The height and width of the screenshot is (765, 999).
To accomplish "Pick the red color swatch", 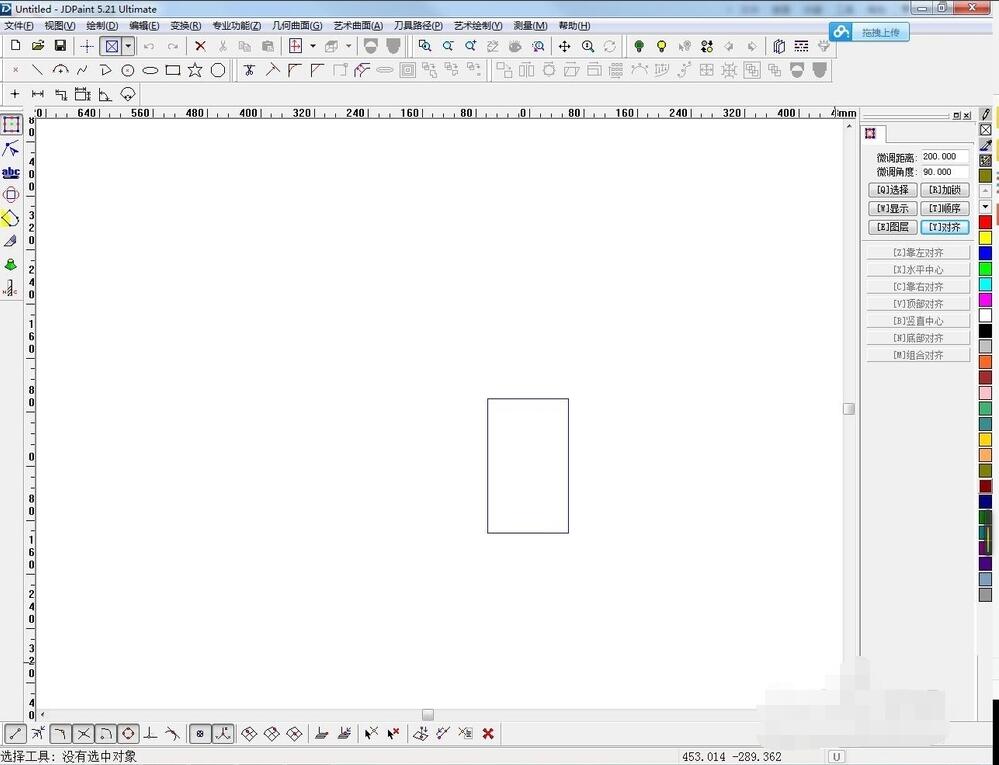I will click(985, 222).
